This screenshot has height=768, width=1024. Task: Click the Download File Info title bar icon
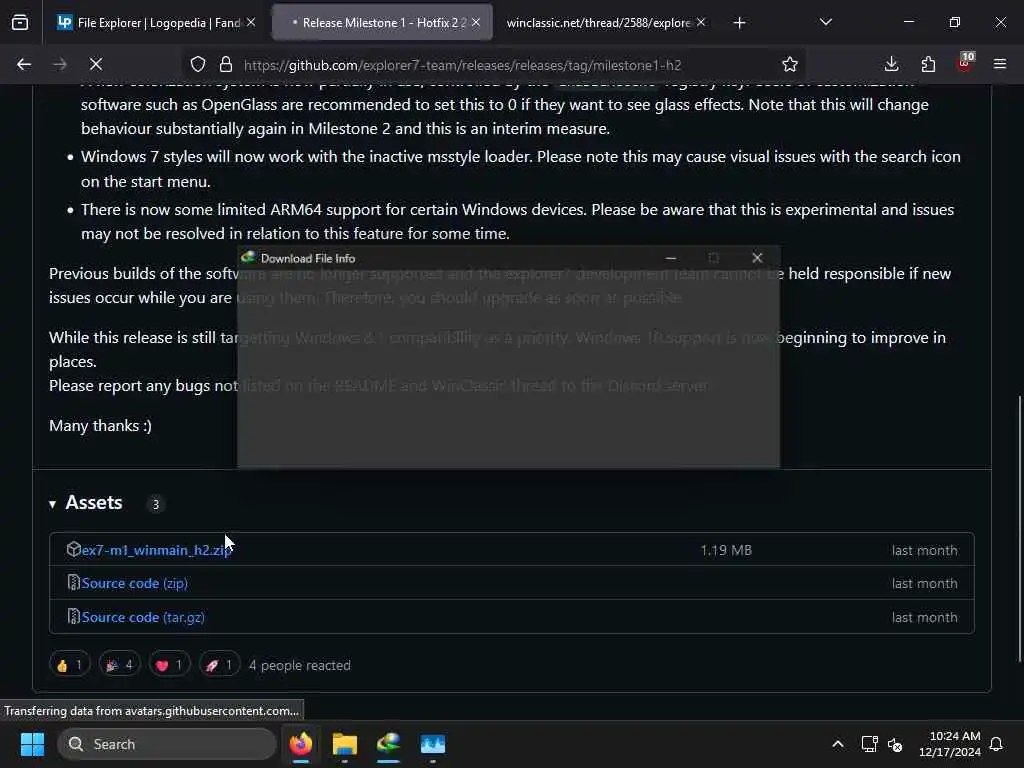tap(248, 257)
